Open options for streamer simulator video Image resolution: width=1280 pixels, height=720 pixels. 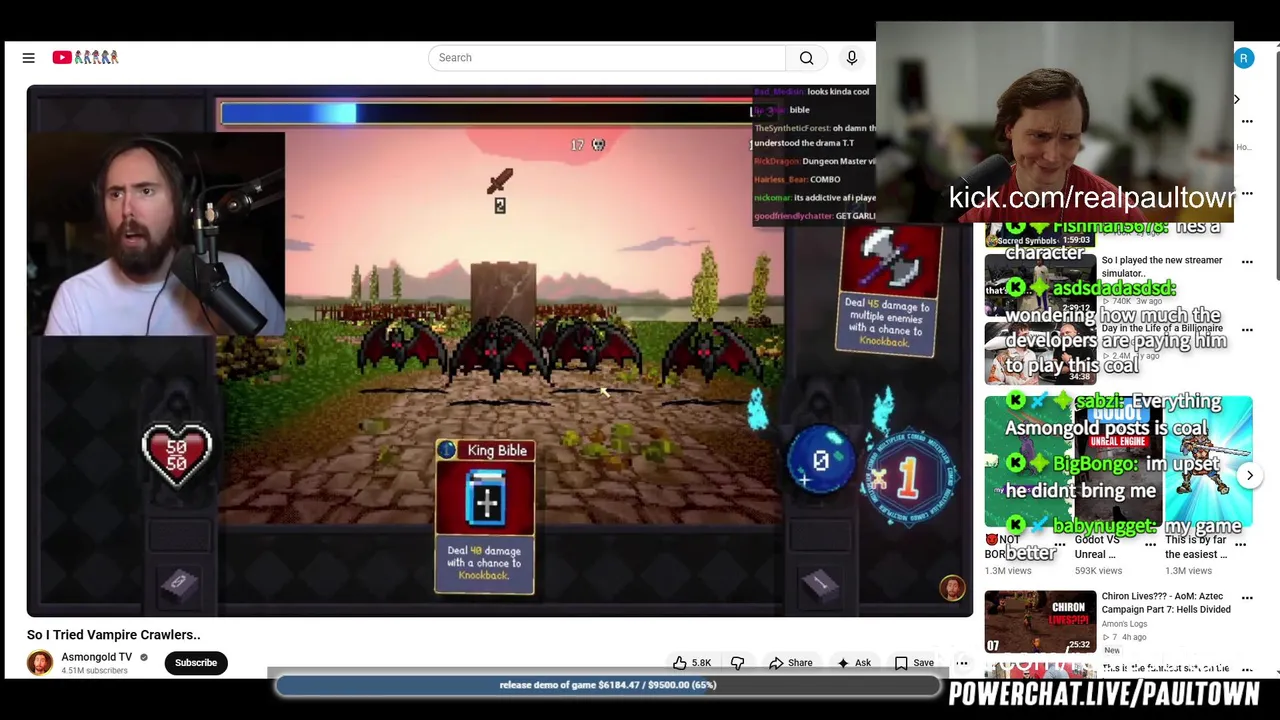(x=1247, y=262)
